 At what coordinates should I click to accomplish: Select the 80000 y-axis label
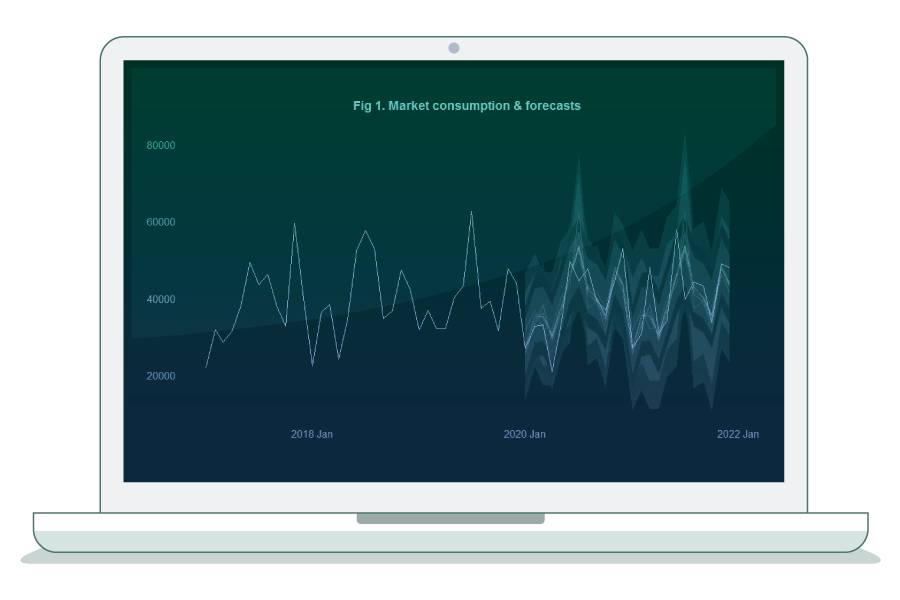tap(160, 145)
